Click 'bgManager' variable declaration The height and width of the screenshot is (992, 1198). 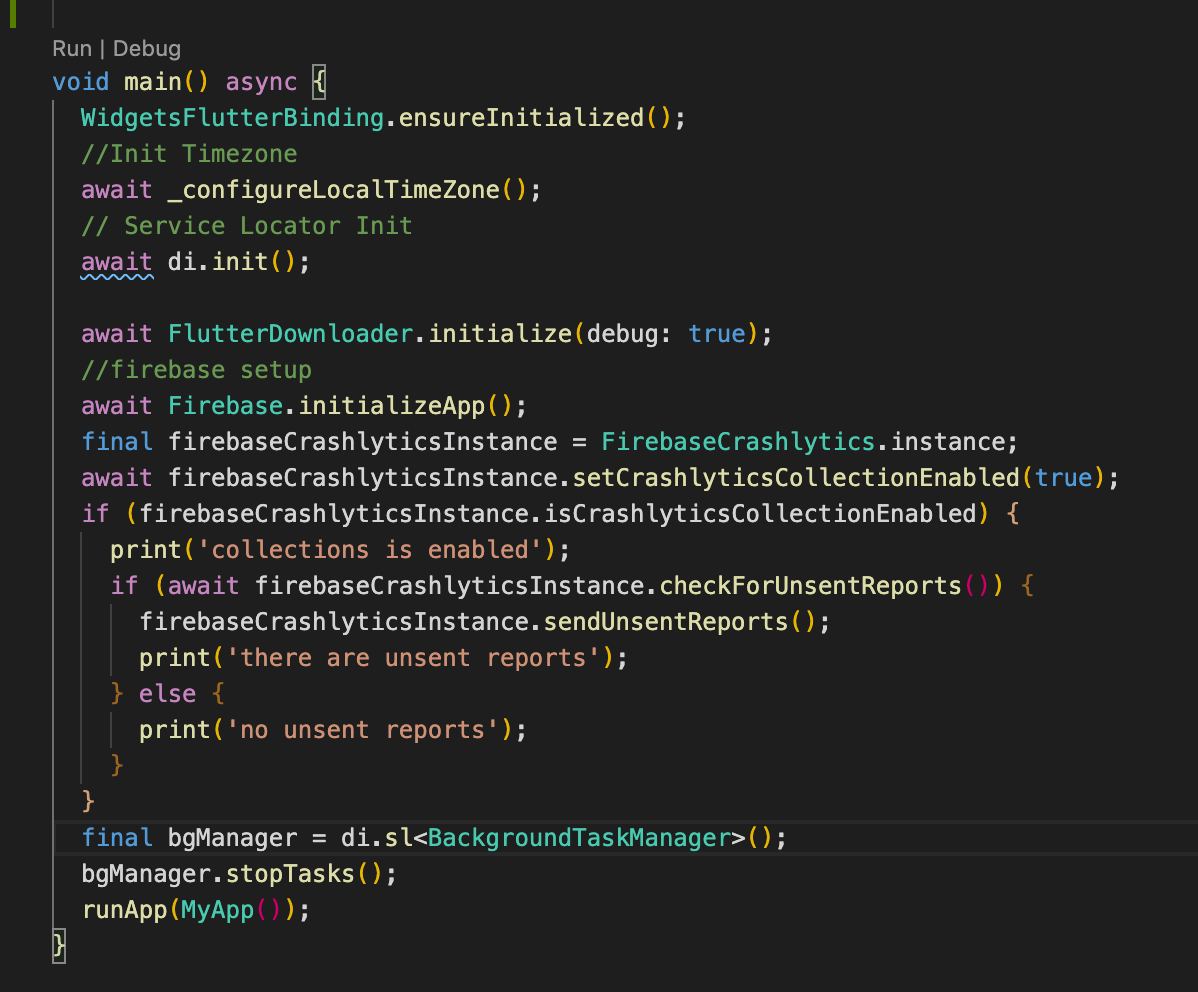[x=232, y=838]
